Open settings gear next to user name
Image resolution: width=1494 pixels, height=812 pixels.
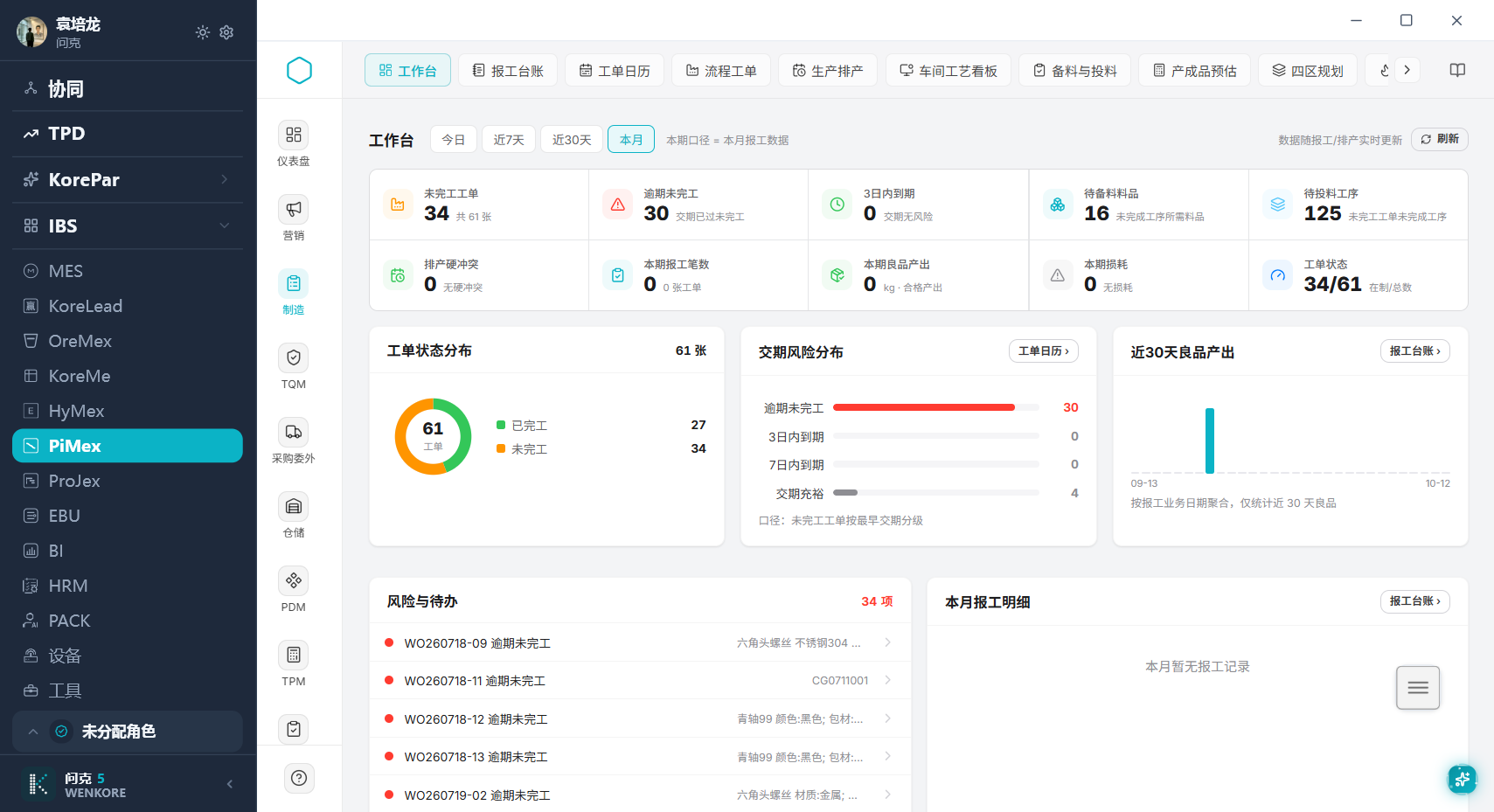coord(226,32)
